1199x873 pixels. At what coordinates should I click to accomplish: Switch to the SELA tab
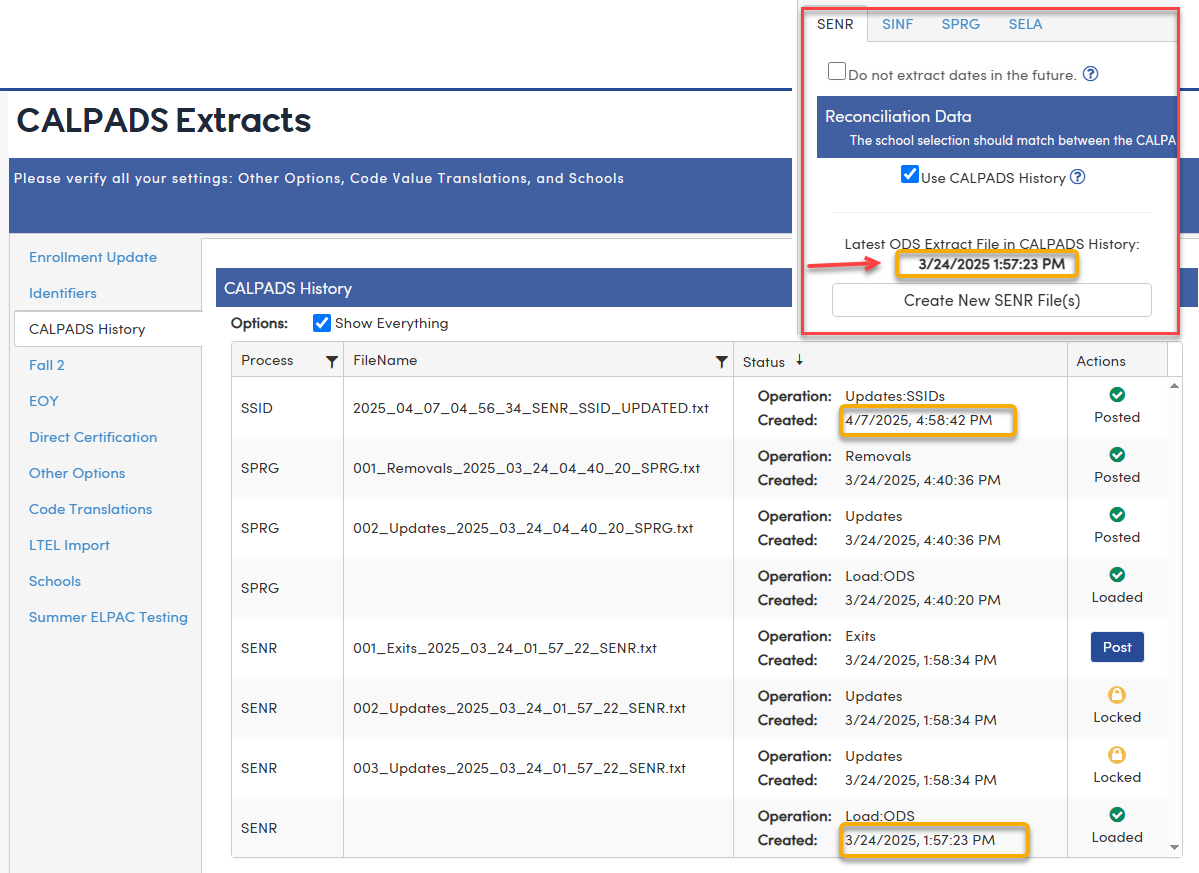tap(1025, 24)
